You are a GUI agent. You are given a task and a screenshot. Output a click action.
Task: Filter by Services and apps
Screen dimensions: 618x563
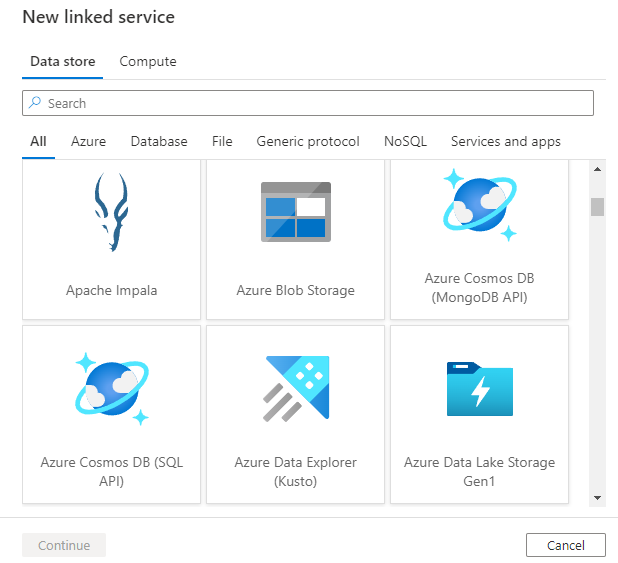(506, 142)
